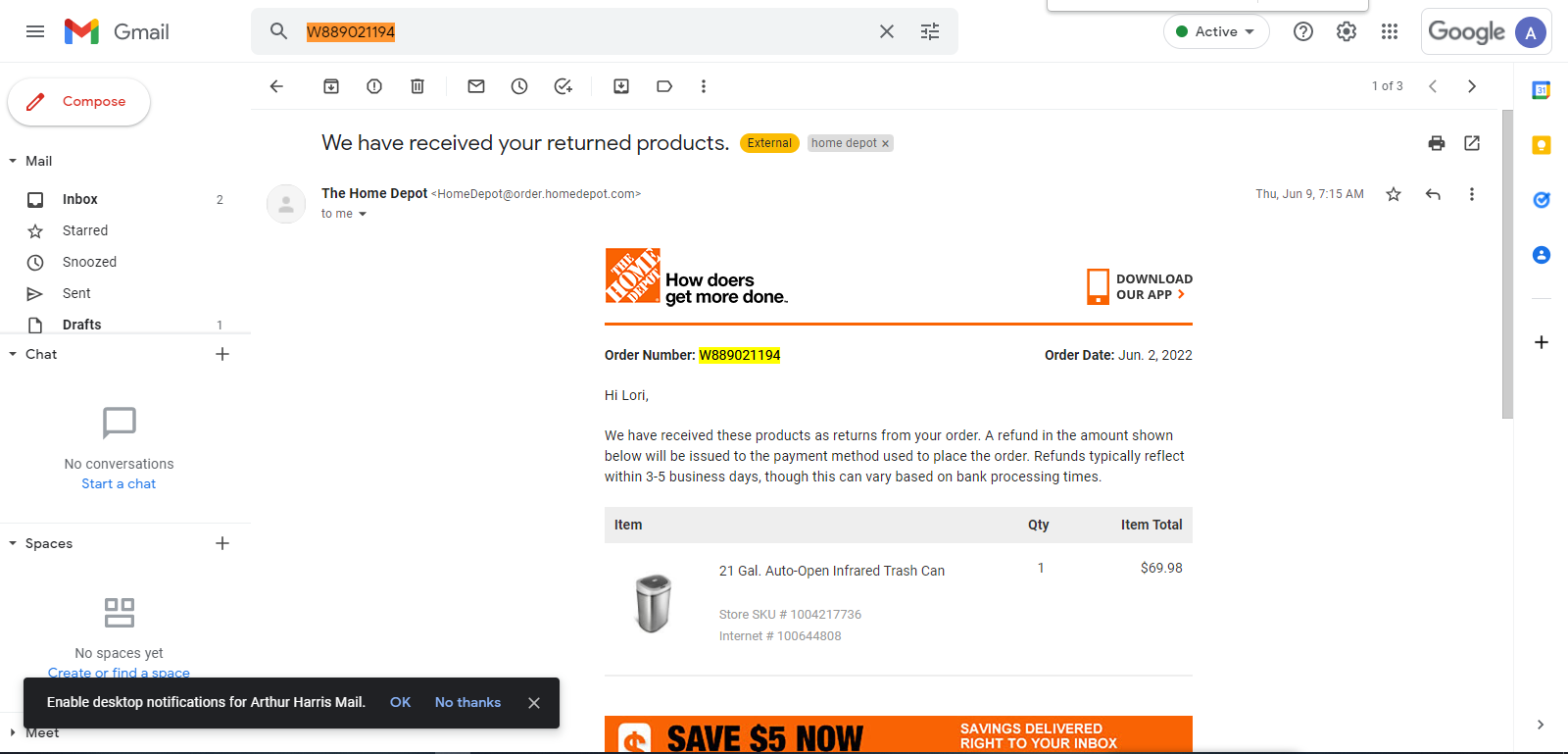Delete the email with trash icon

[417, 86]
